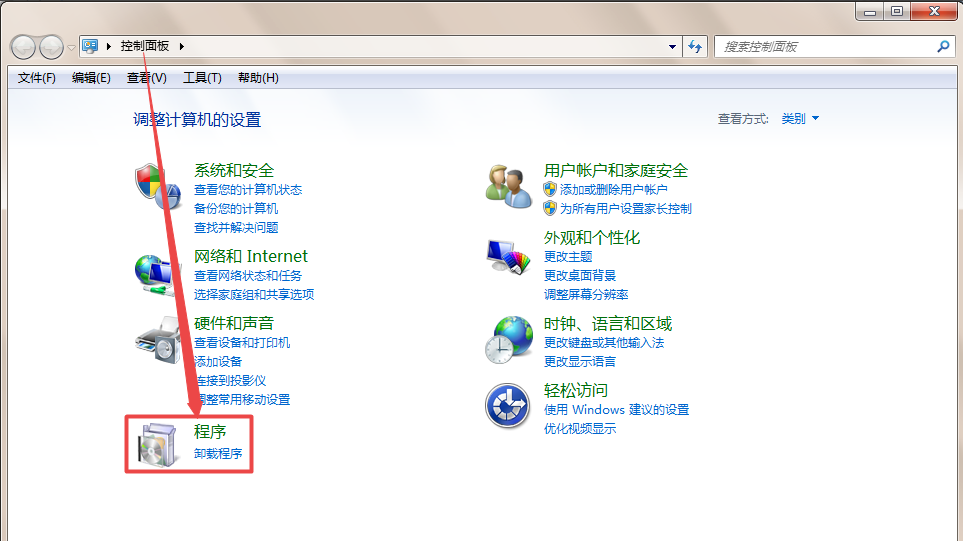Open the Ease of Access icon

tap(507, 406)
